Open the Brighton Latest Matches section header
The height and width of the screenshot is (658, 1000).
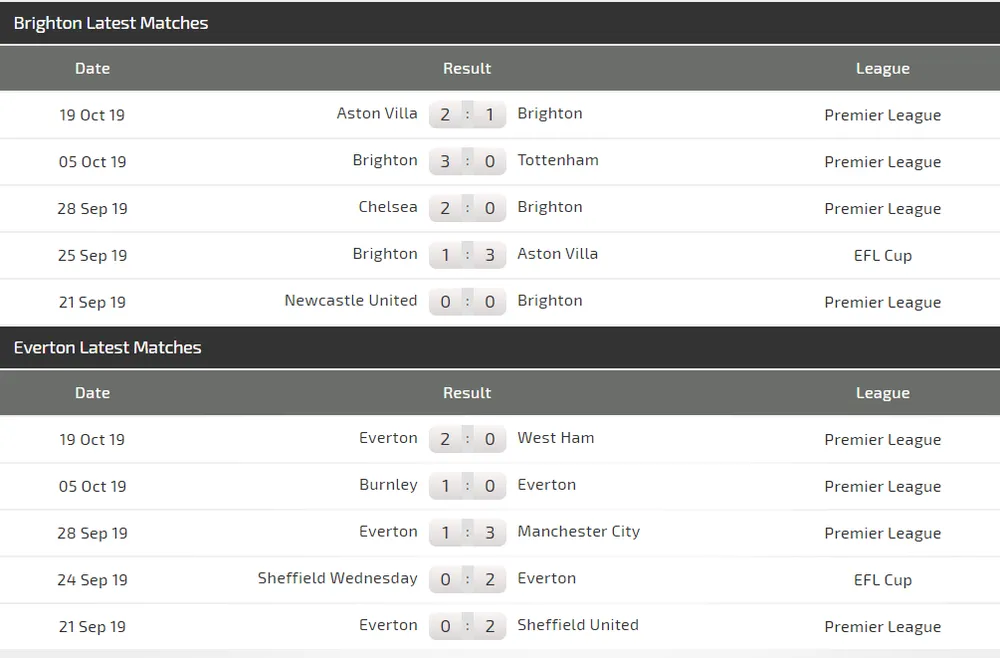tap(111, 23)
